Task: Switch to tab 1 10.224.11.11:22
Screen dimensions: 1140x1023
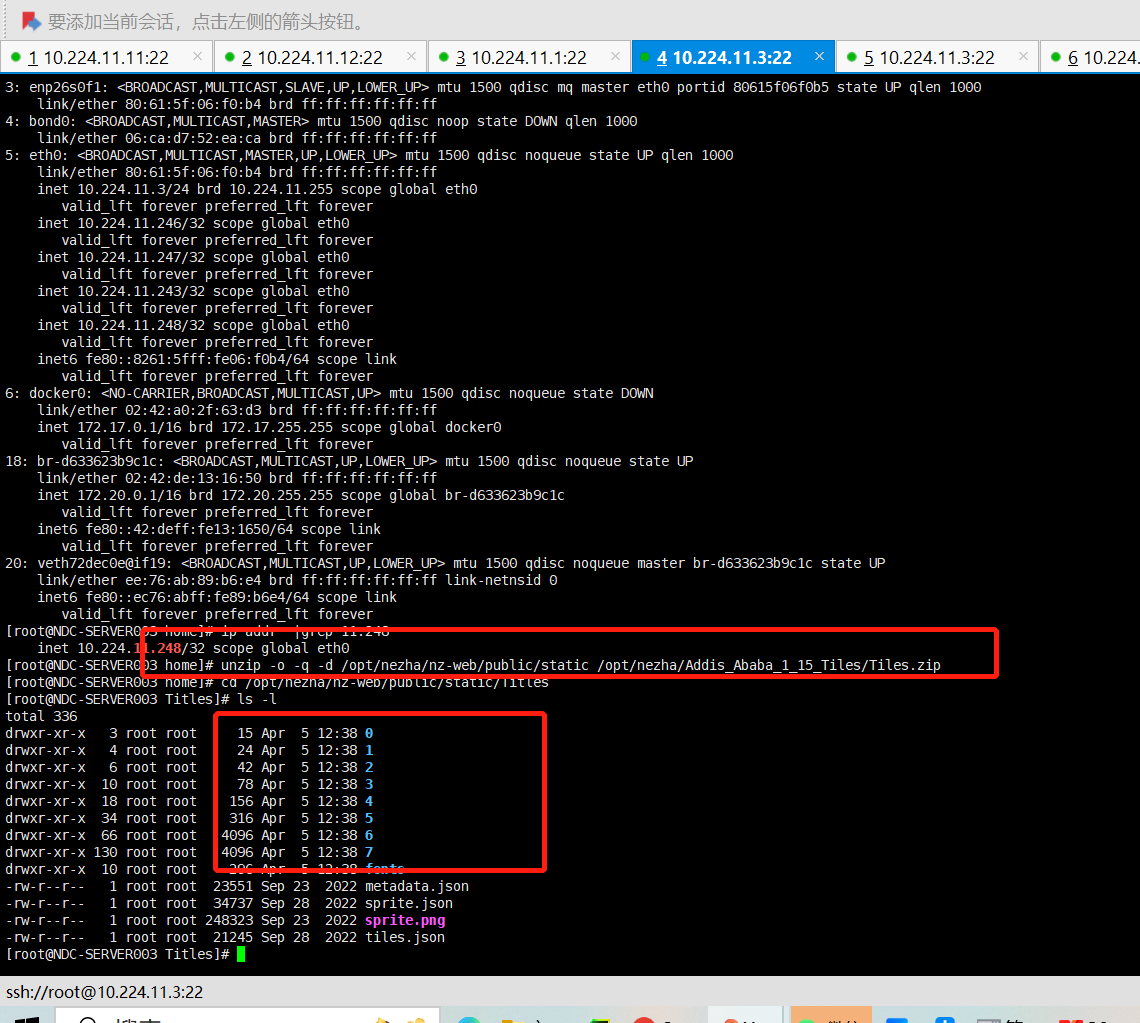Action: [x=98, y=58]
